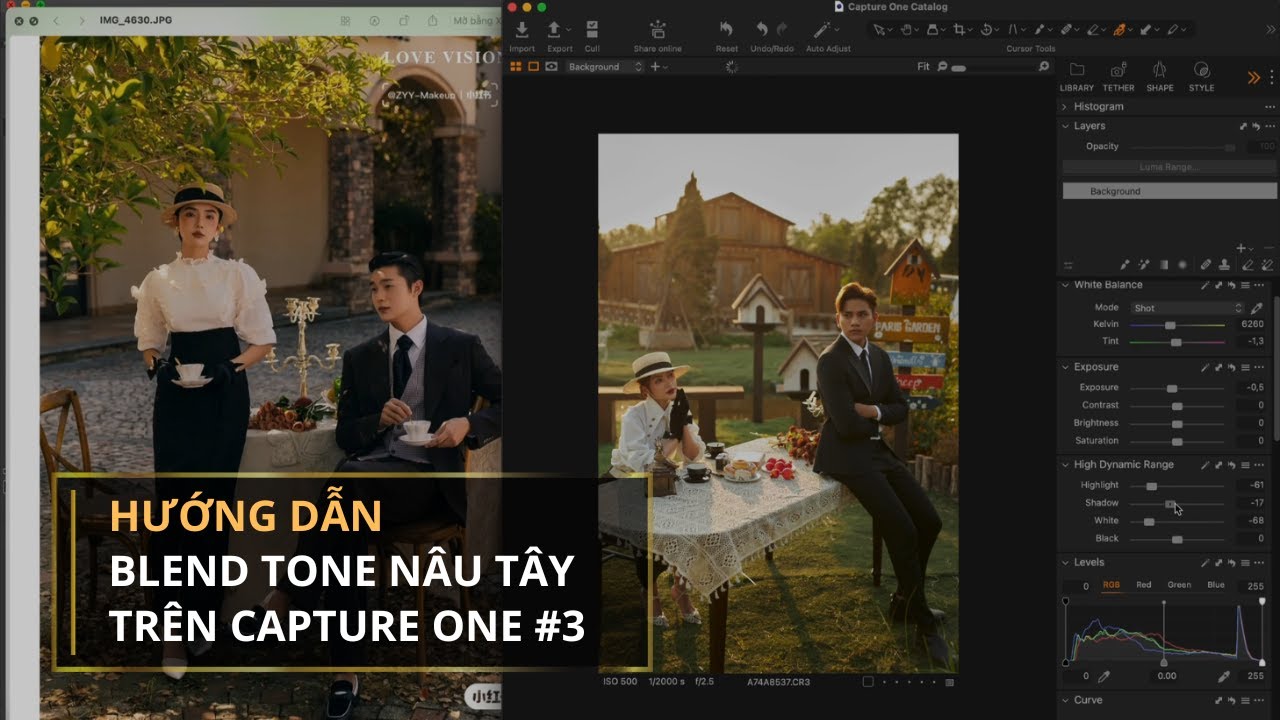Select the Pan hand cursor tool
The height and width of the screenshot is (720, 1280).
click(906, 30)
